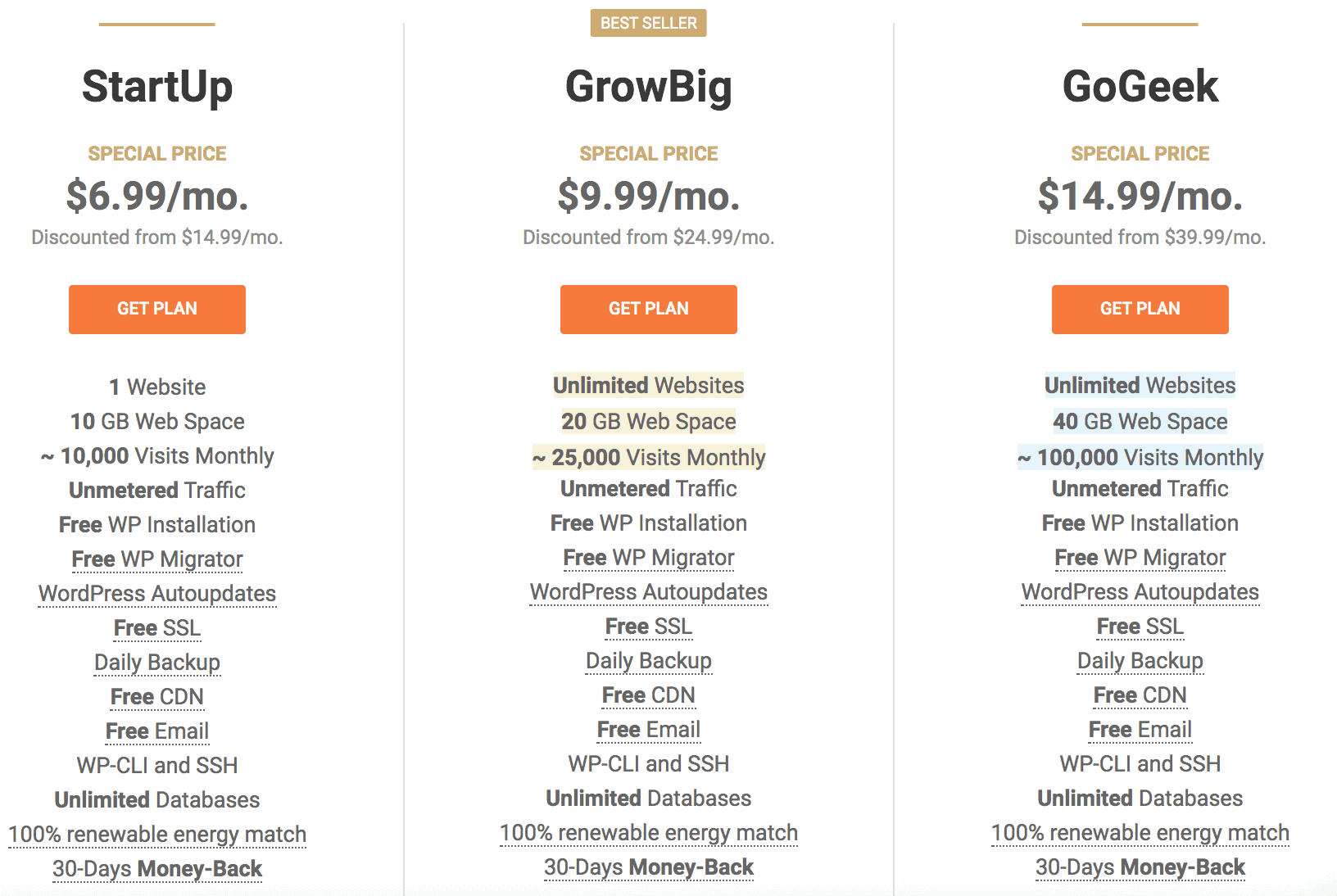Click Free SSL in StartUp column
Viewport: 1337px width, 896px height.
[x=157, y=628]
